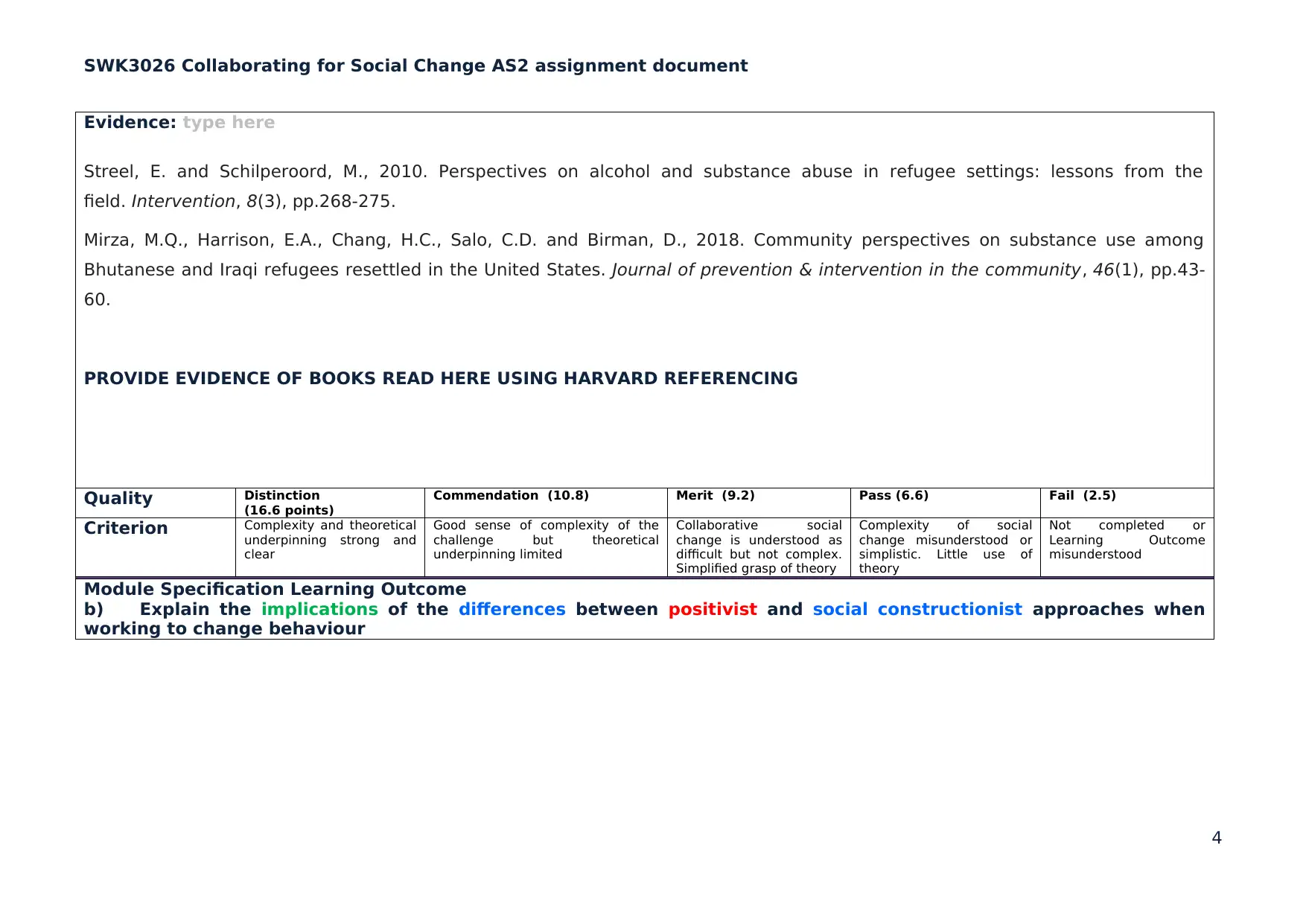Image resolution: width=1306 pixels, height=924 pixels.
Task: Click the blue word 'differences'
Action: pos(512,609)
